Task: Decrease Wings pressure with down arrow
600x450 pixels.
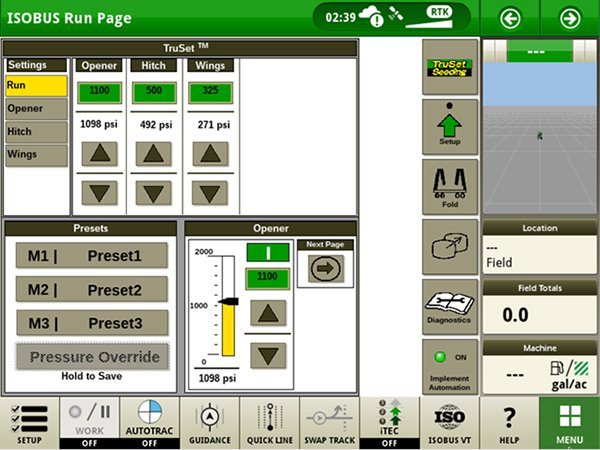Action: (x=210, y=192)
